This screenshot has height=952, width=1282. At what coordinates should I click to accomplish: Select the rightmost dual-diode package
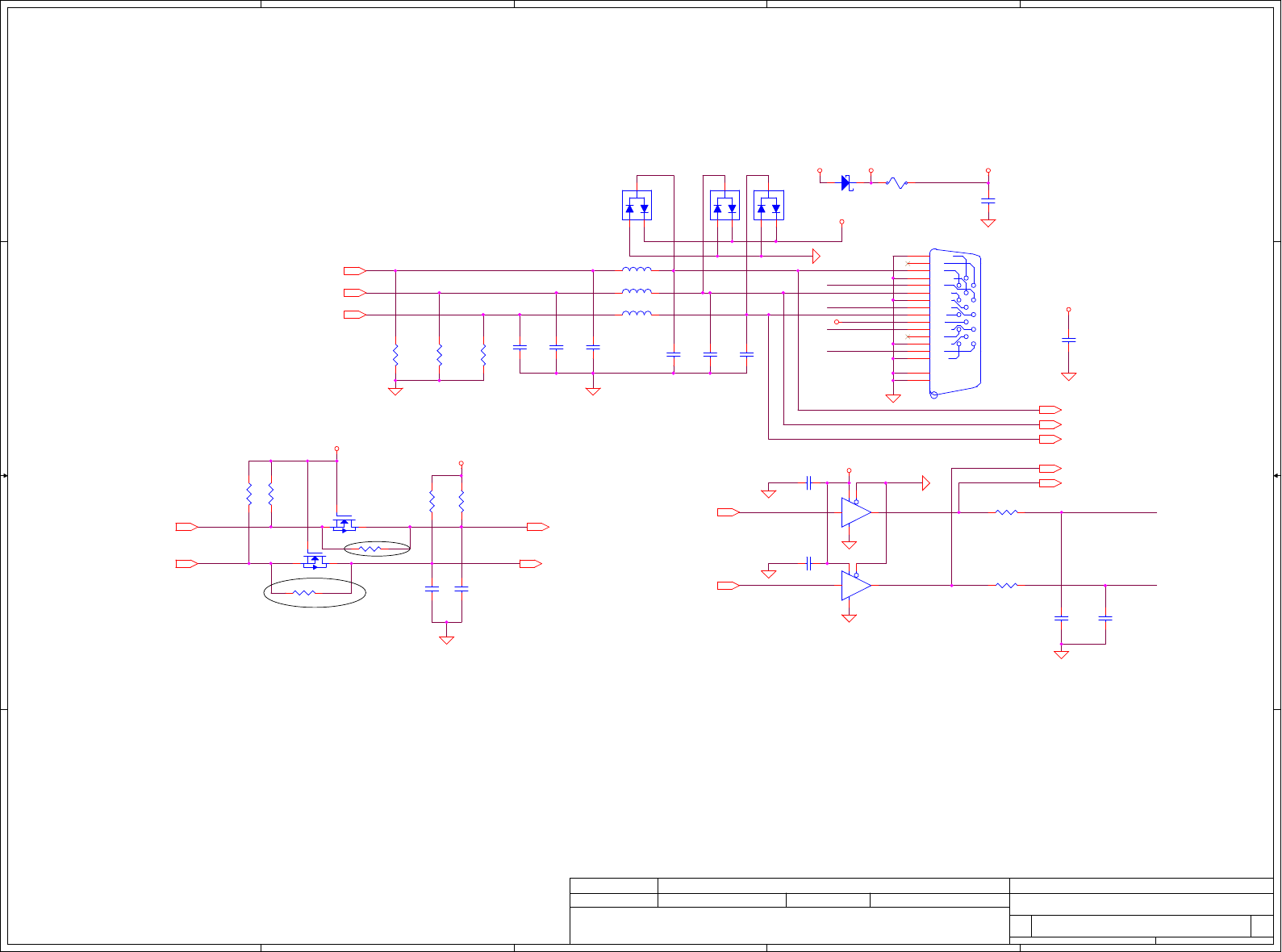coord(769,206)
